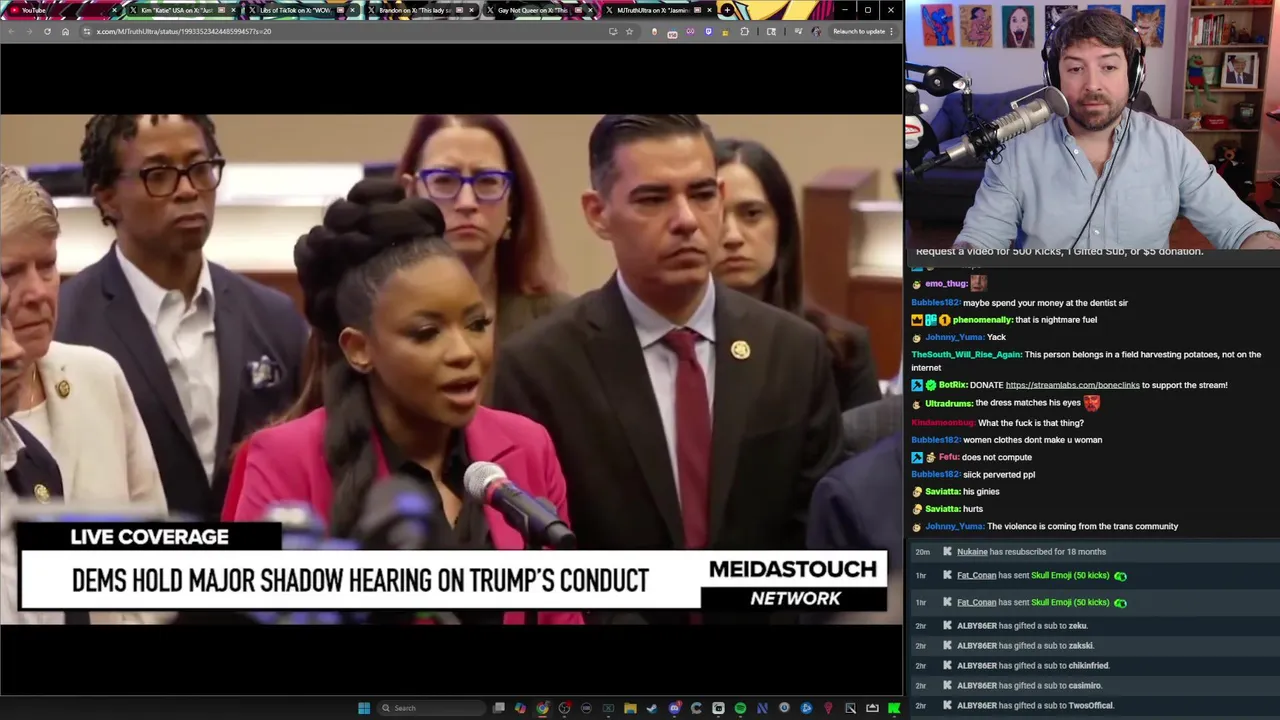This screenshot has height=720, width=1280.
Task: Open the browser extensions puzzle icon
Action: (x=744, y=31)
